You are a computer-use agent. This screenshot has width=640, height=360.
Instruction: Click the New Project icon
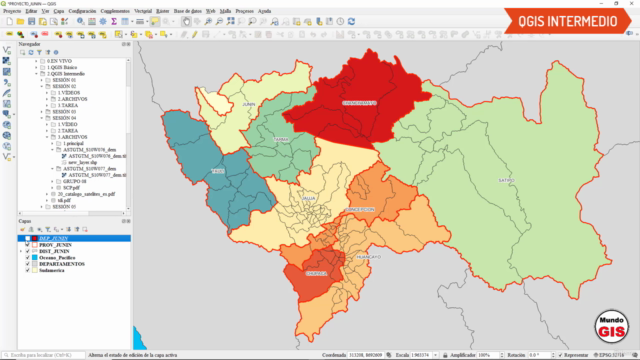point(9,21)
